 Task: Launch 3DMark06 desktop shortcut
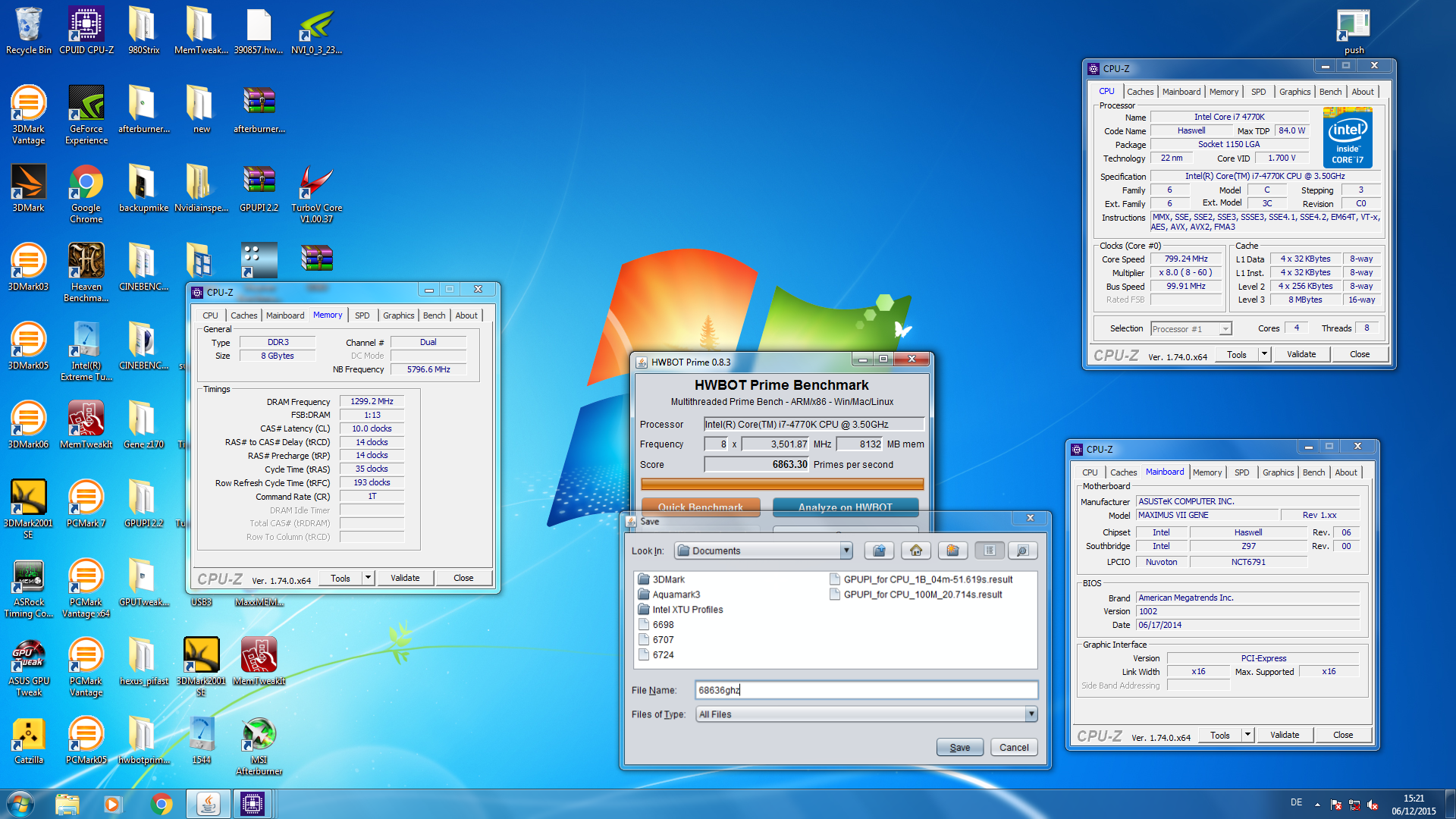29,425
